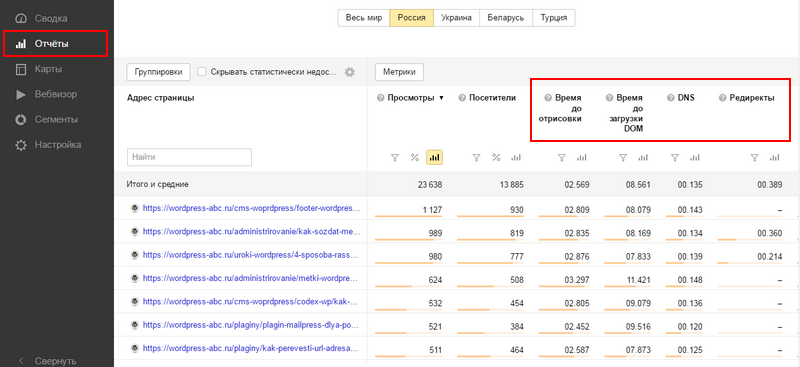The height and width of the screenshot is (367, 800).
Task: Click the Итого и средние row label
Action: (x=158, y=184)
